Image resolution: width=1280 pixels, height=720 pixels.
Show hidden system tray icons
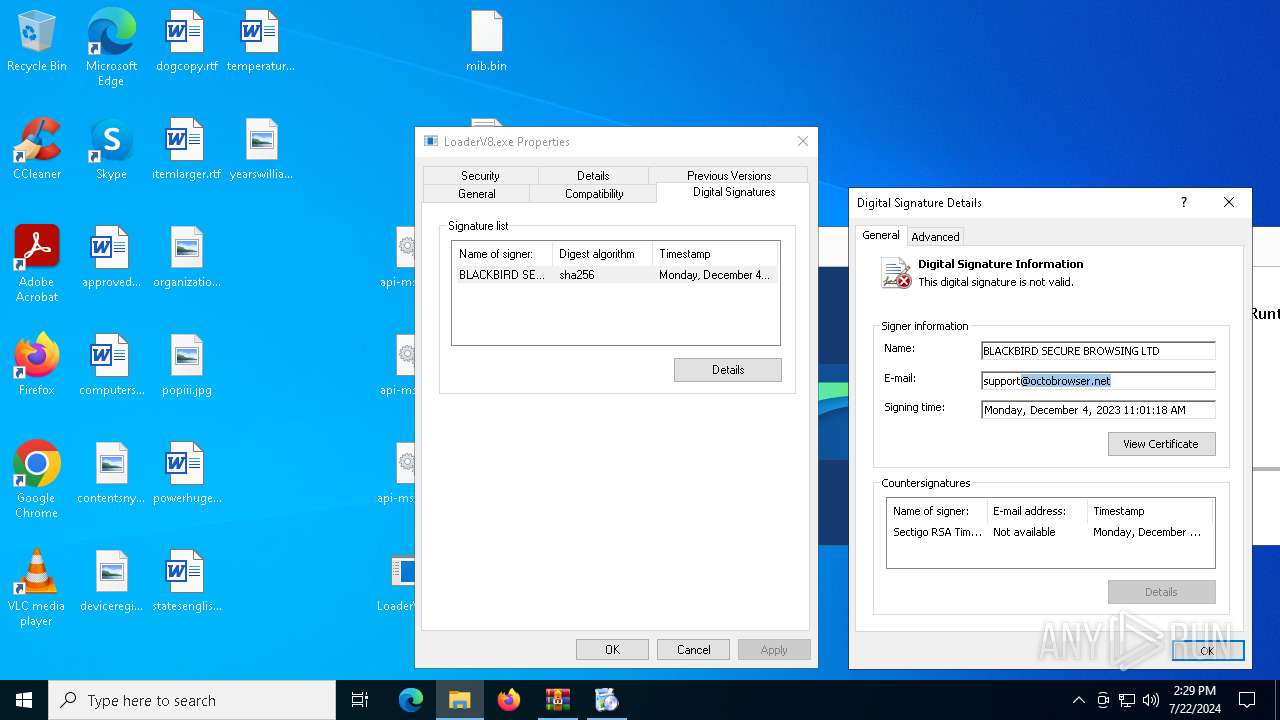(1078, 700)
